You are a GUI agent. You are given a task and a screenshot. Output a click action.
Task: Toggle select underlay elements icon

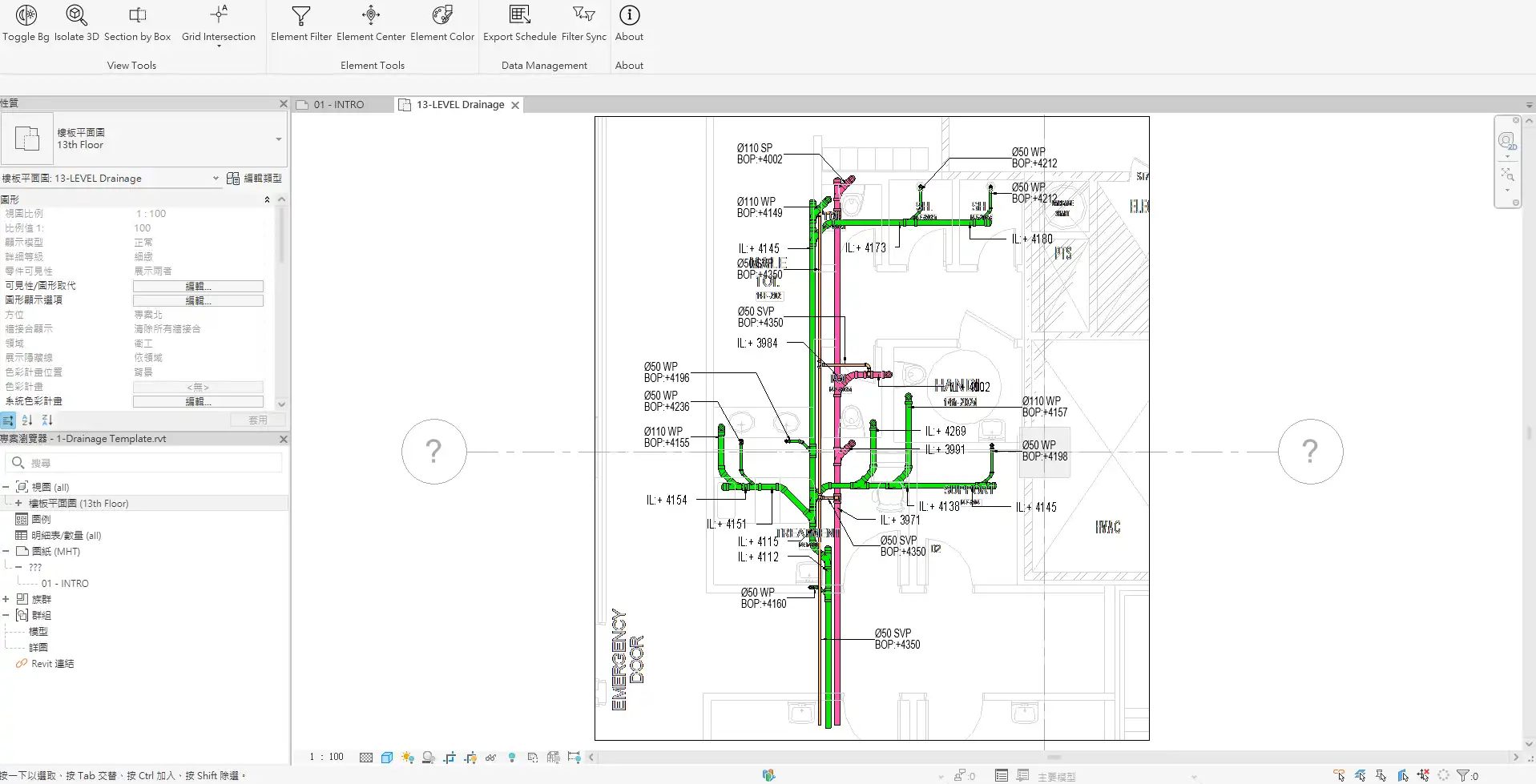[1361, 775]
